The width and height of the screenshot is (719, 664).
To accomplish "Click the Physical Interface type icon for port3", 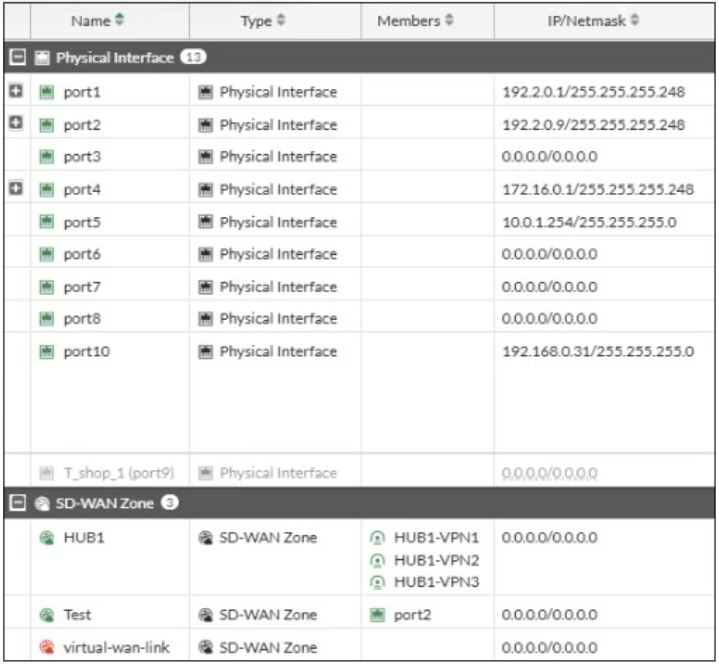I will pos(206,157).
